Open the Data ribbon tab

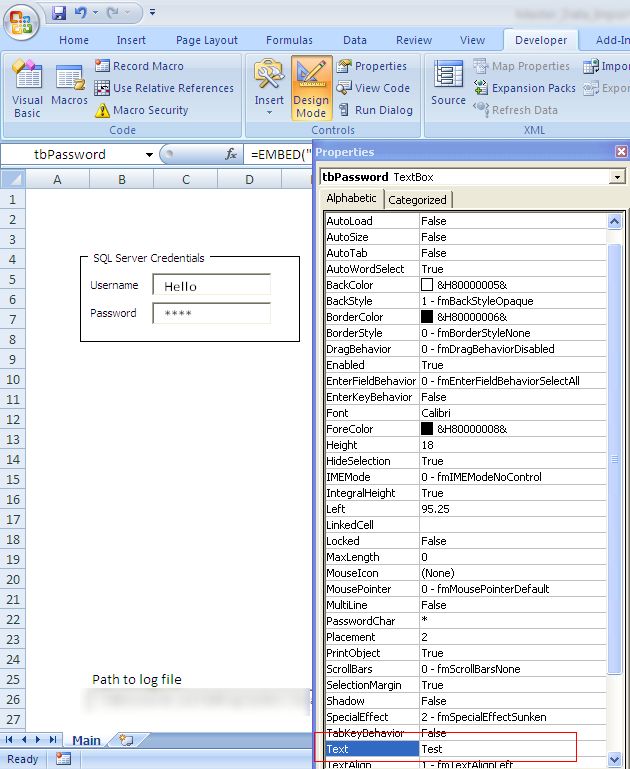pos(354,40)
